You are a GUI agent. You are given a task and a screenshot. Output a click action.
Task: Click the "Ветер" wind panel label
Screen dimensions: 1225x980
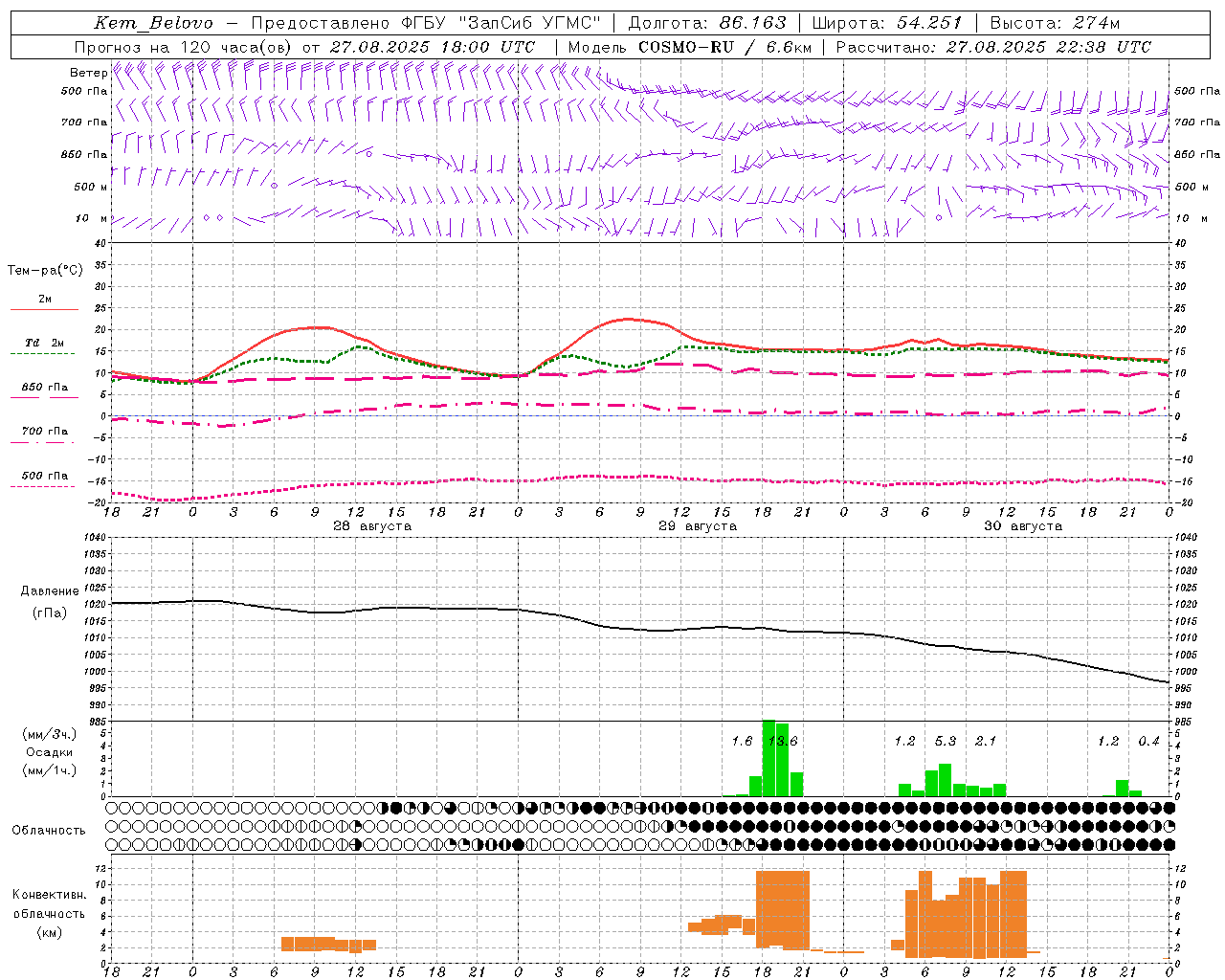pyautogui.click(x=88, y=73)
